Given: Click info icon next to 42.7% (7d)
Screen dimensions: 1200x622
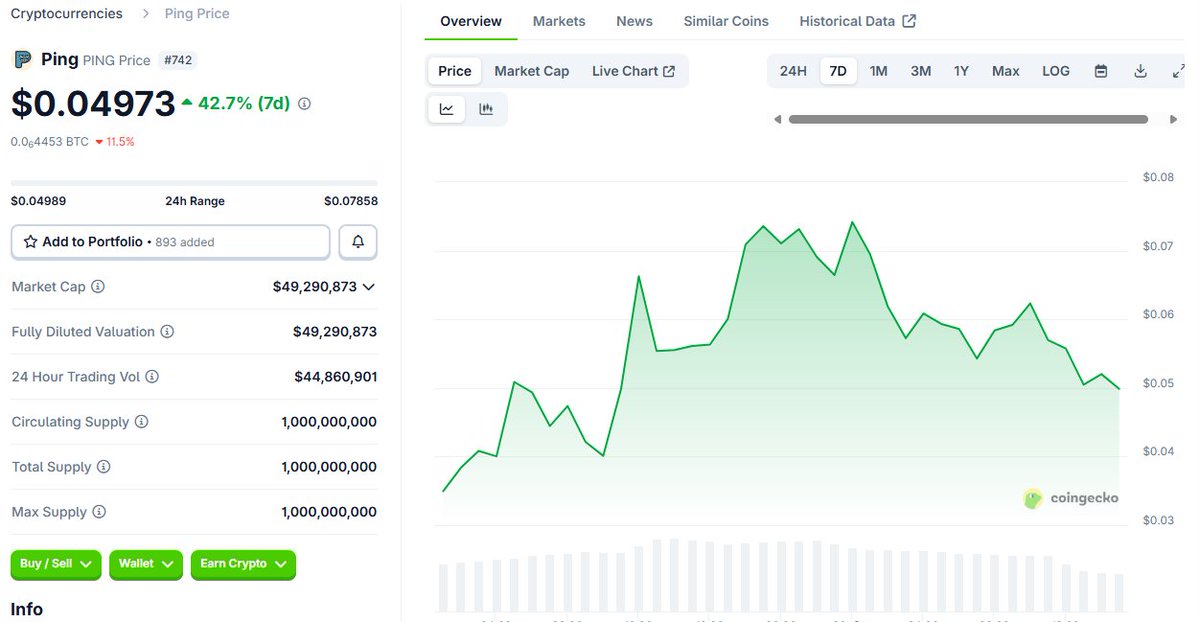Looking at the screenshot, I should pos(304,103).
